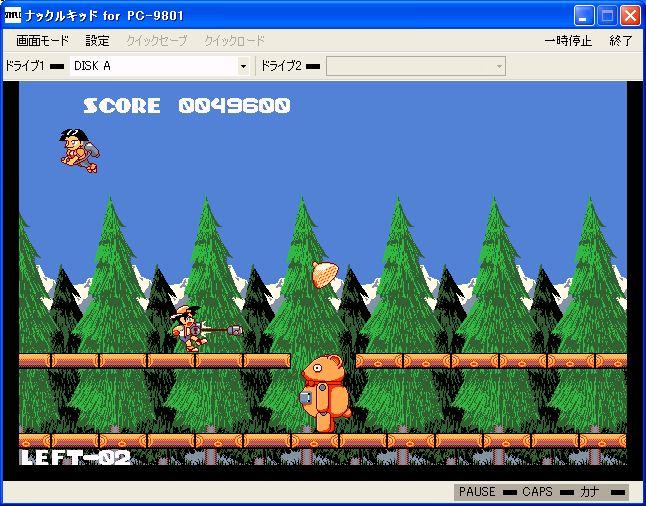Click the extended boxing glove fist
The height and width of the screenshot is (506, 646).
coord(235,330)
